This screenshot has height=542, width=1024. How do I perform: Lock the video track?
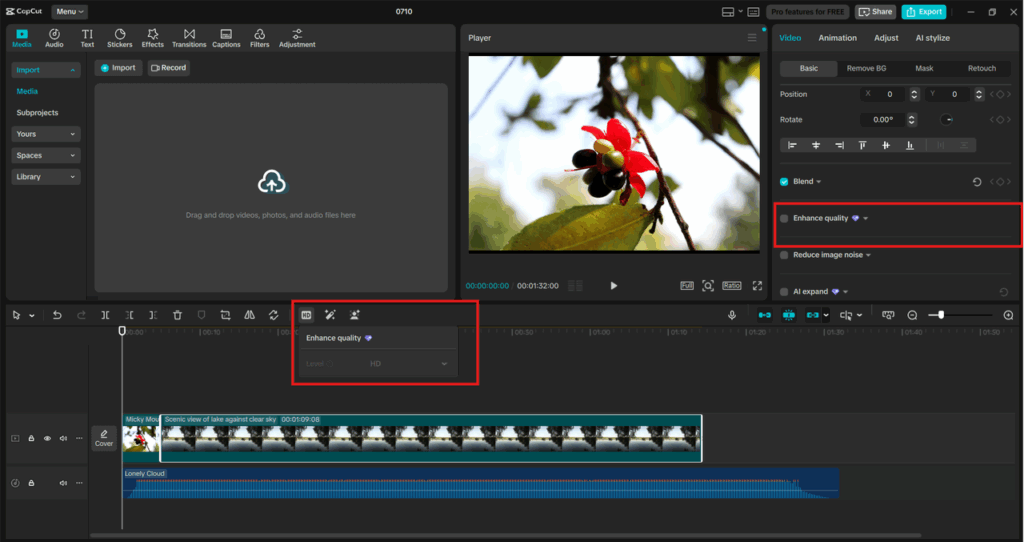31,438
